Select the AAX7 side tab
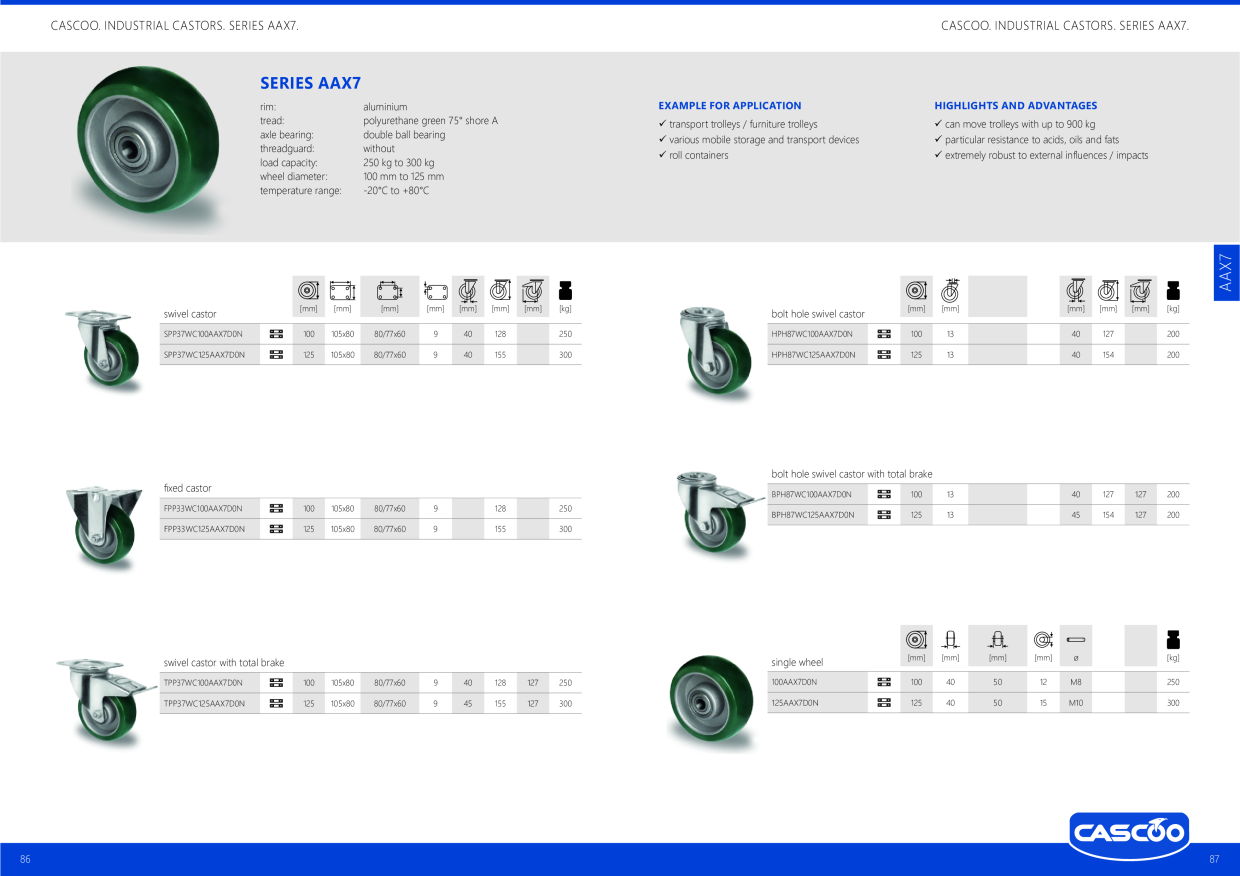Screen dimensions: 1240x876 pyautogui.click(x=1226, y=272)
